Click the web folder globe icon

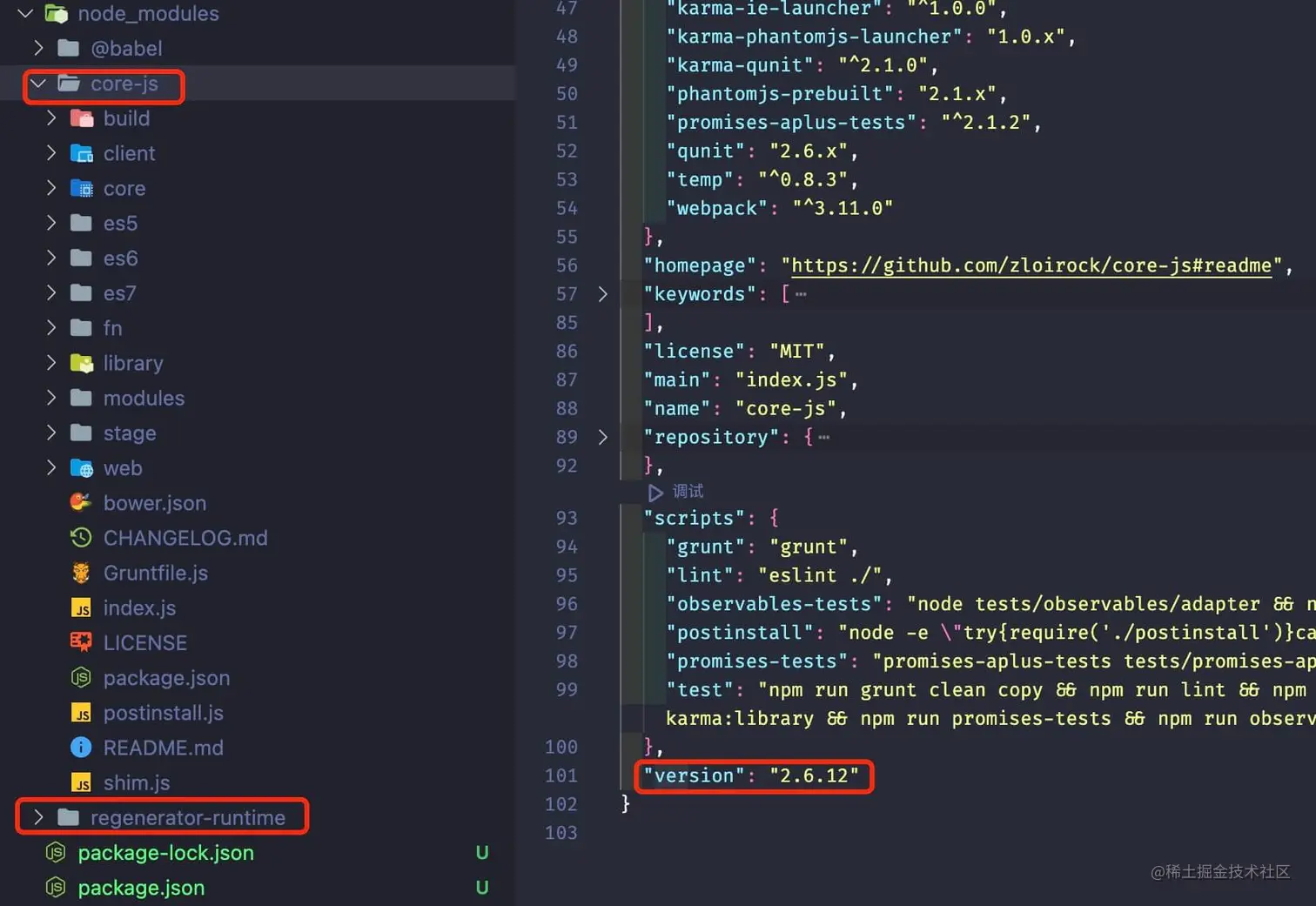[81, 468]
